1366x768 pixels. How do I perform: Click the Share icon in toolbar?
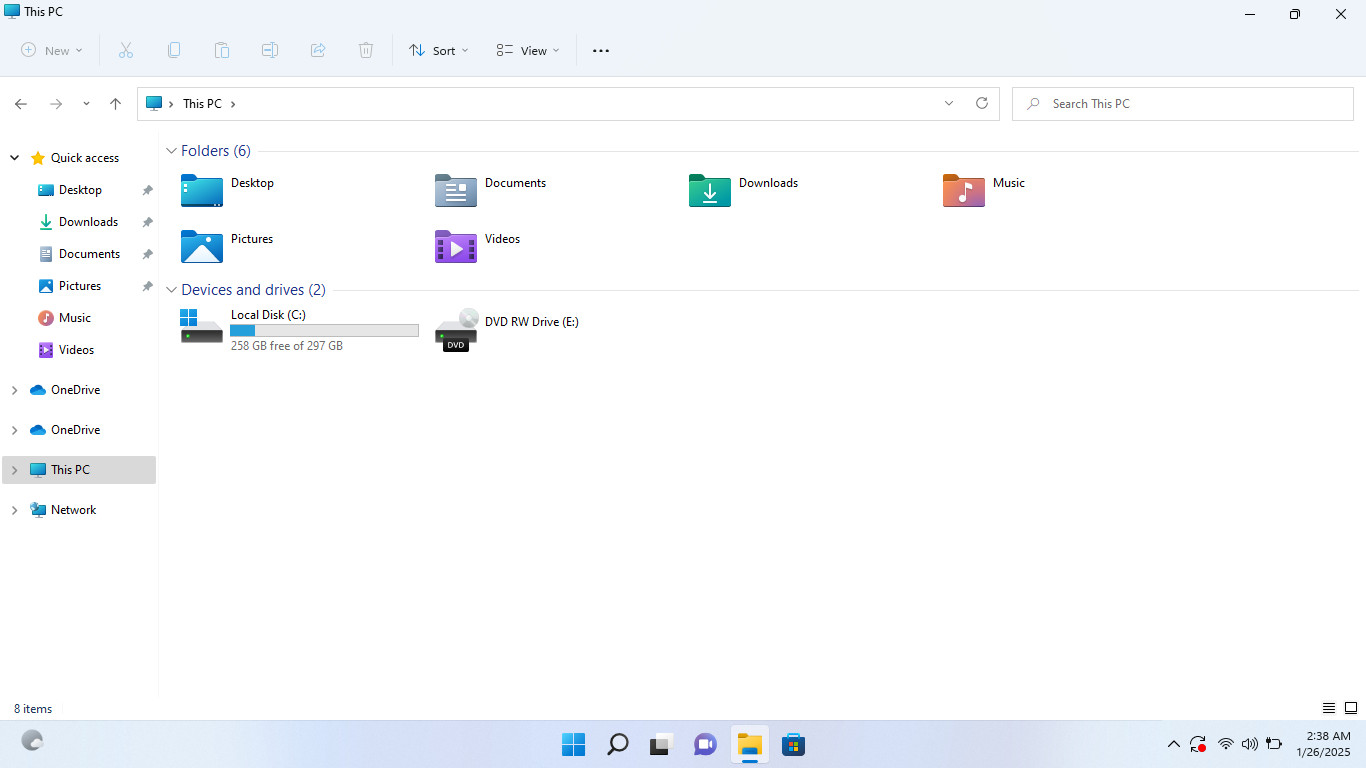click(x=318, y=50)
